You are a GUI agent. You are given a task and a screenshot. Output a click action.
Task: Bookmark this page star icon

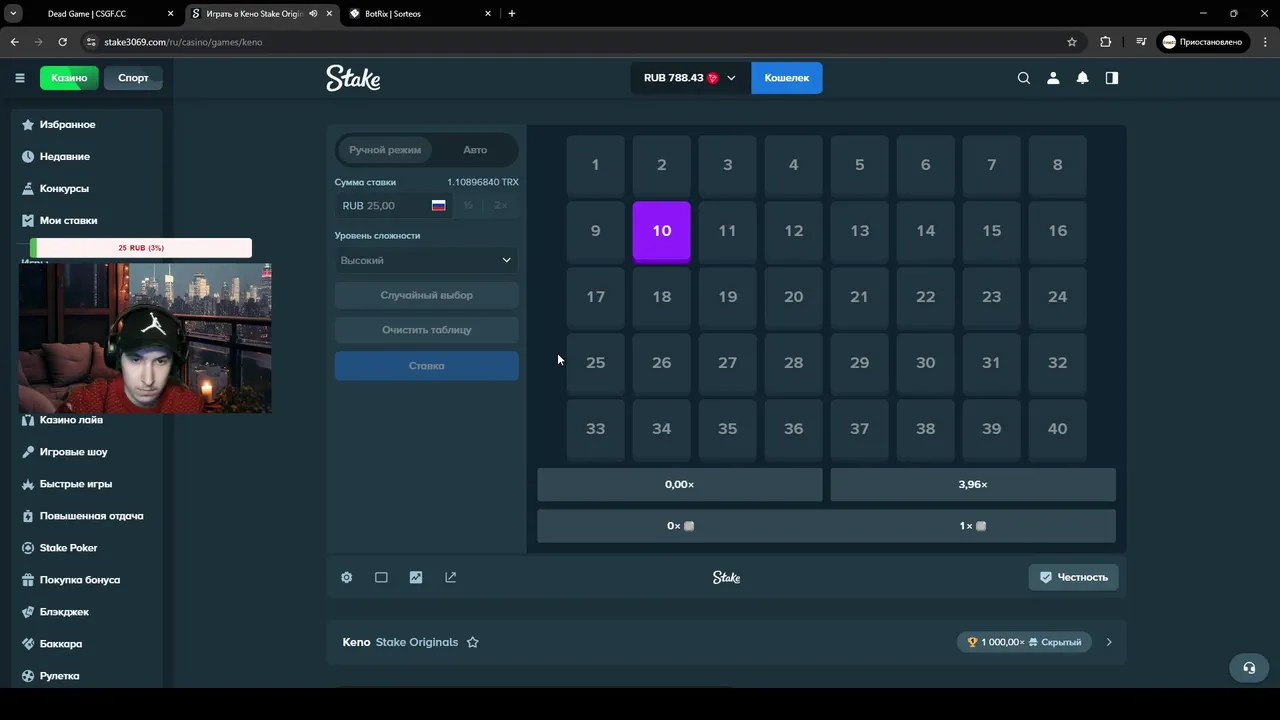pyautogui.click(x=1072, y=42)
